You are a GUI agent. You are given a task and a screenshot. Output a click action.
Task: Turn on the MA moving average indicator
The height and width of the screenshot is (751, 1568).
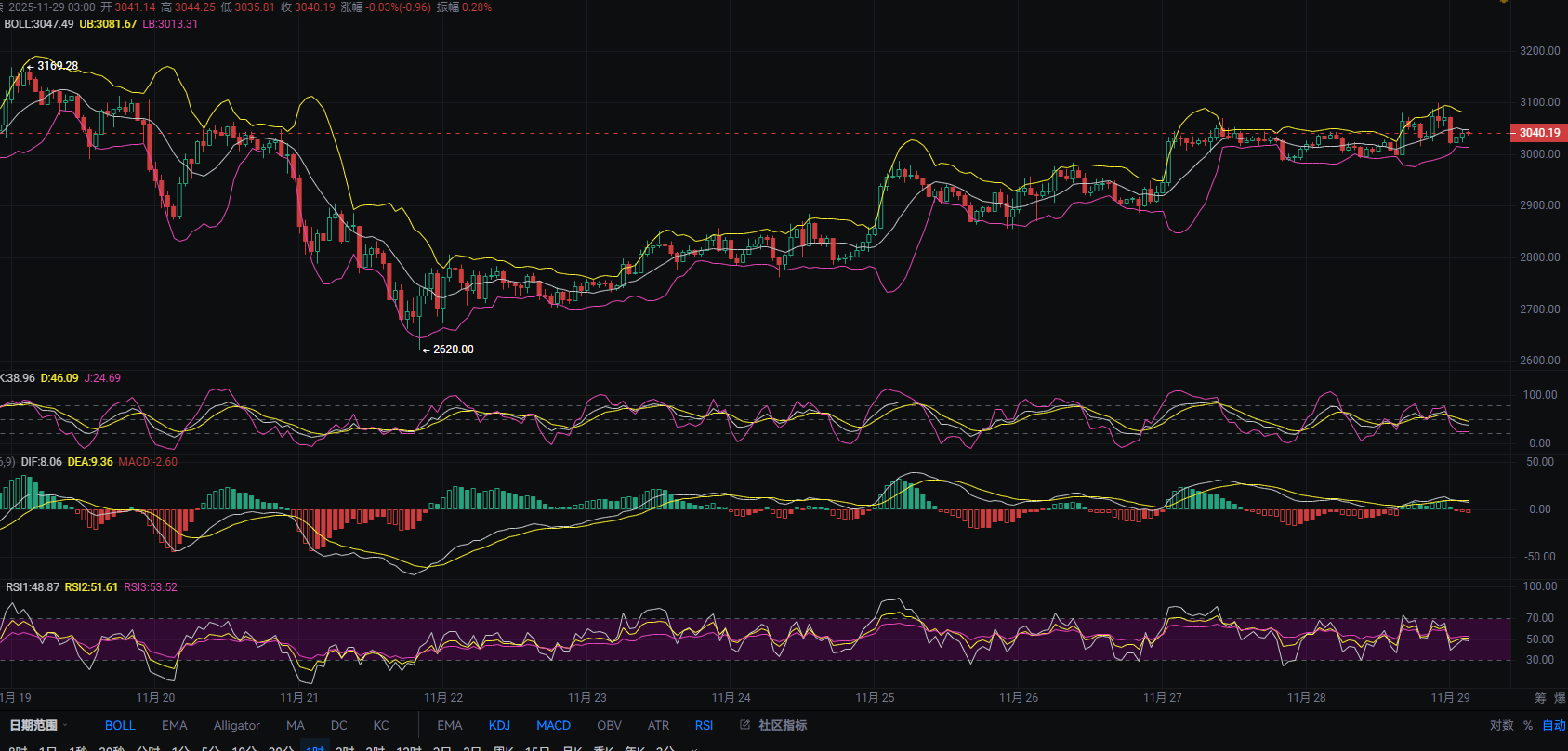coord(295,725)
